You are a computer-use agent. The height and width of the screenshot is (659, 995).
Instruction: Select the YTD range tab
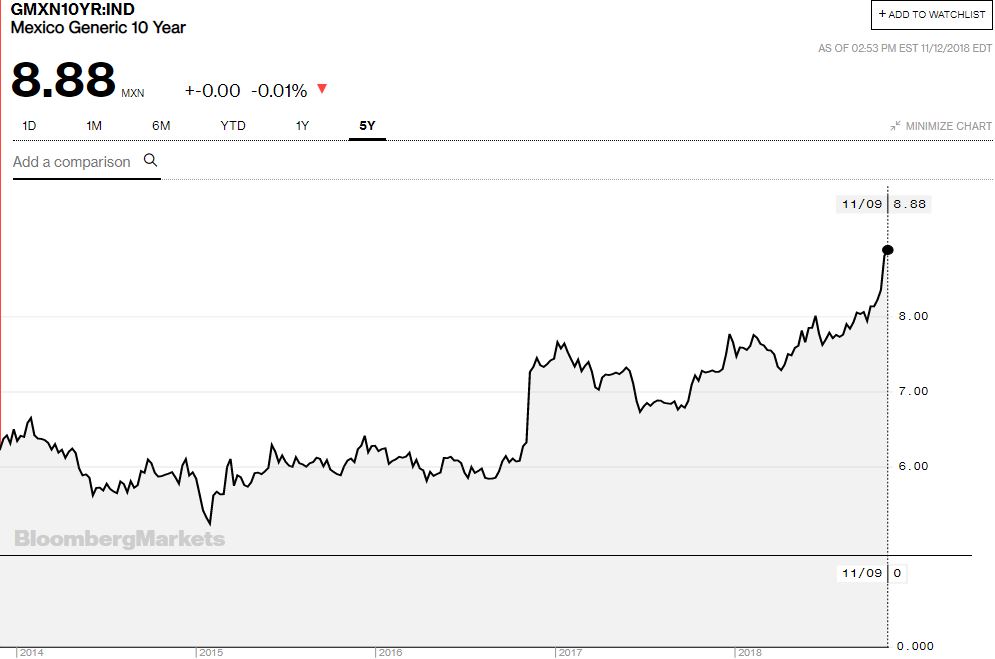pos(233,126)
